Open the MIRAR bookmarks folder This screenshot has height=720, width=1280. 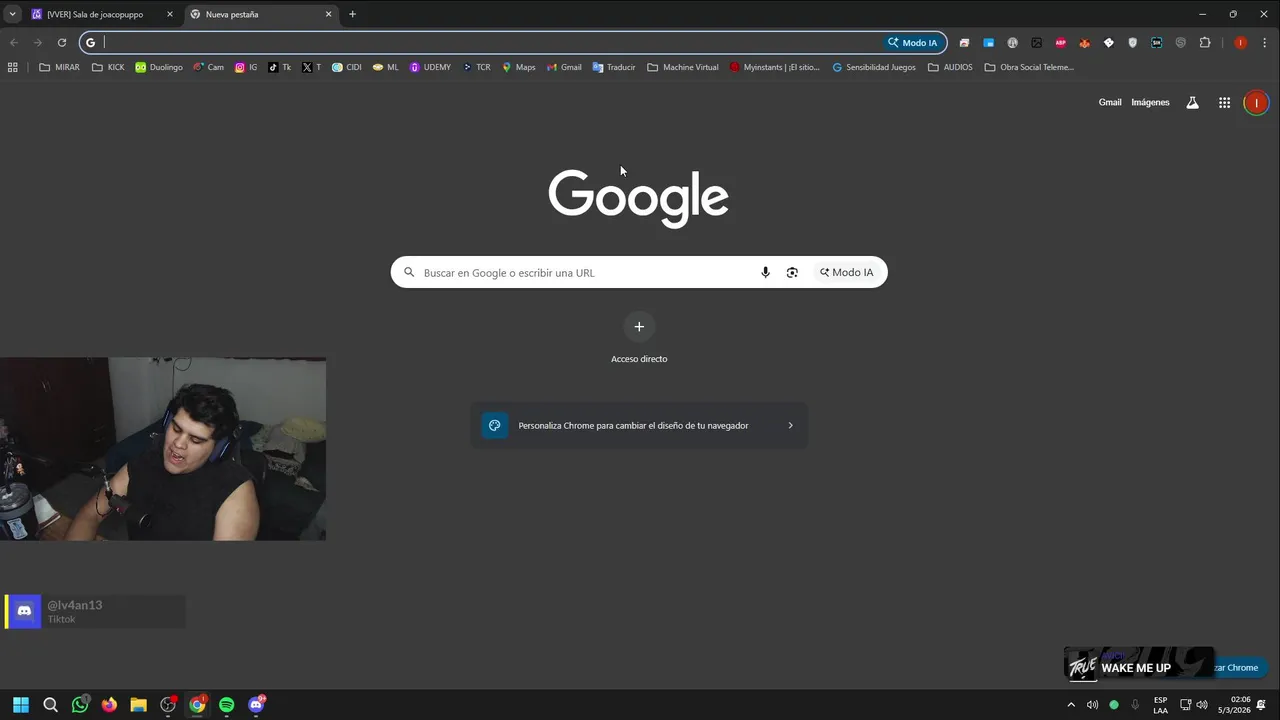[59, 67]
